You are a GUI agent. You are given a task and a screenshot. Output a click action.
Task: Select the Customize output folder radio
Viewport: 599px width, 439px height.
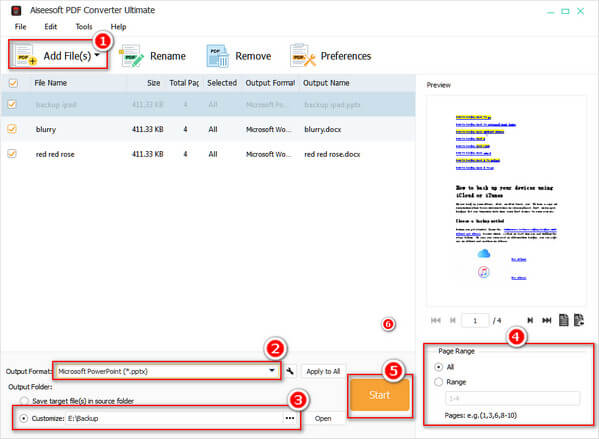pos(24,418)
